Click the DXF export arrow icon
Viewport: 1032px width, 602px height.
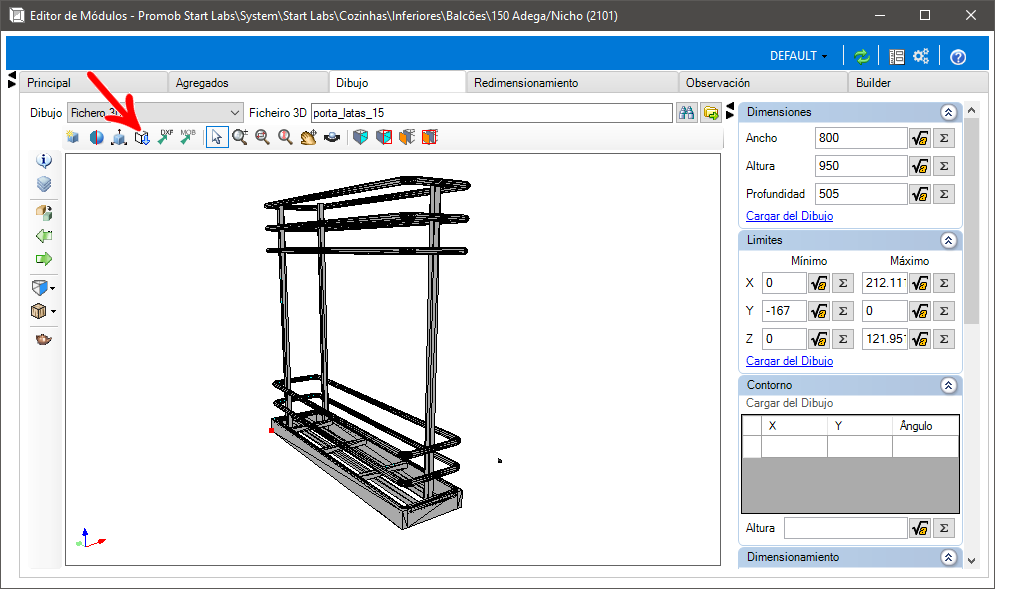[165, 137]
